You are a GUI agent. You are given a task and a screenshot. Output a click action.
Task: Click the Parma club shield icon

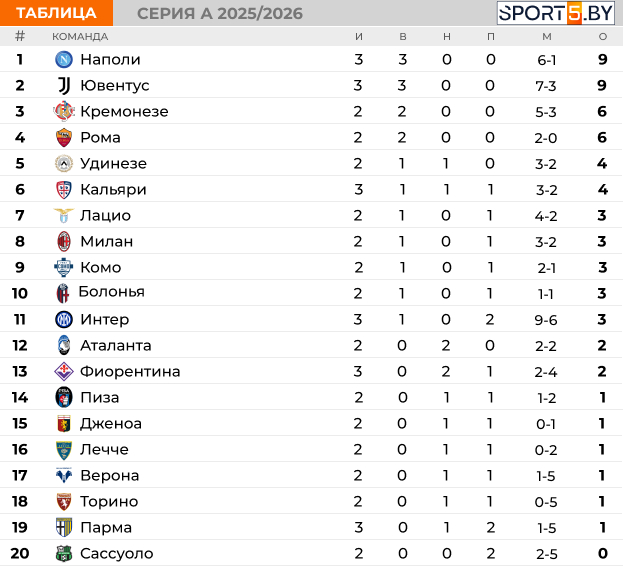coord(64,527)
